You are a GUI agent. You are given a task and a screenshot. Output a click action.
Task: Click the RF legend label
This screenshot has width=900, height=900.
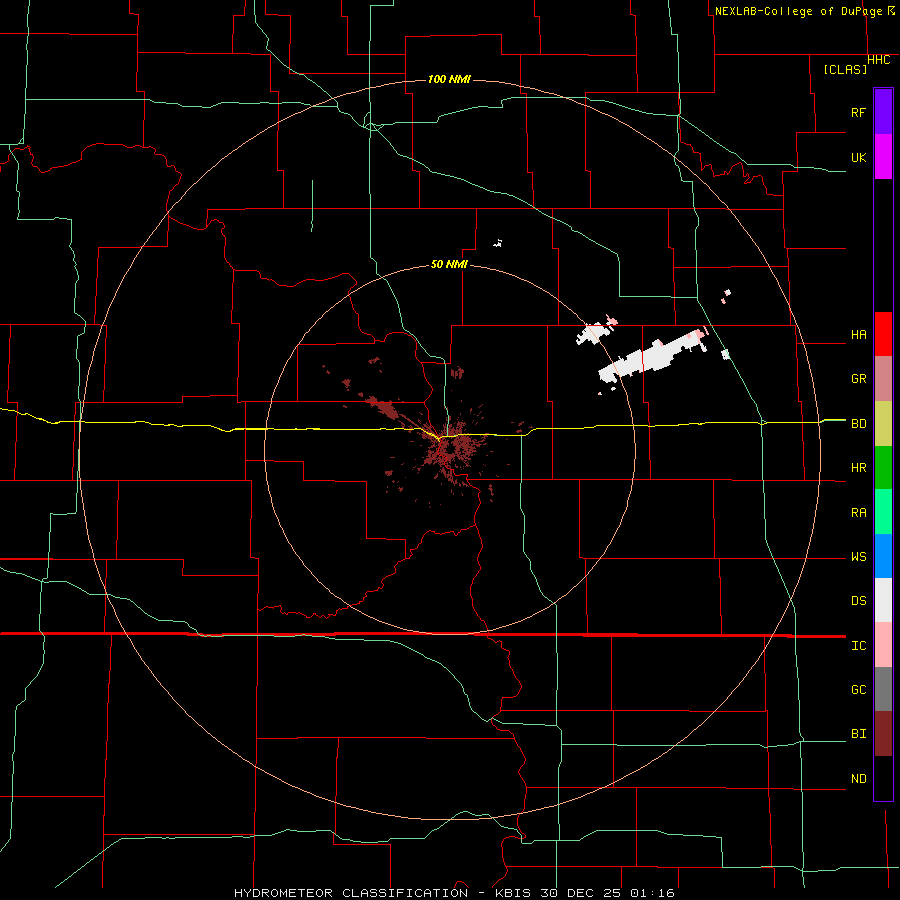pyautogui.click(x=858, y=112)
